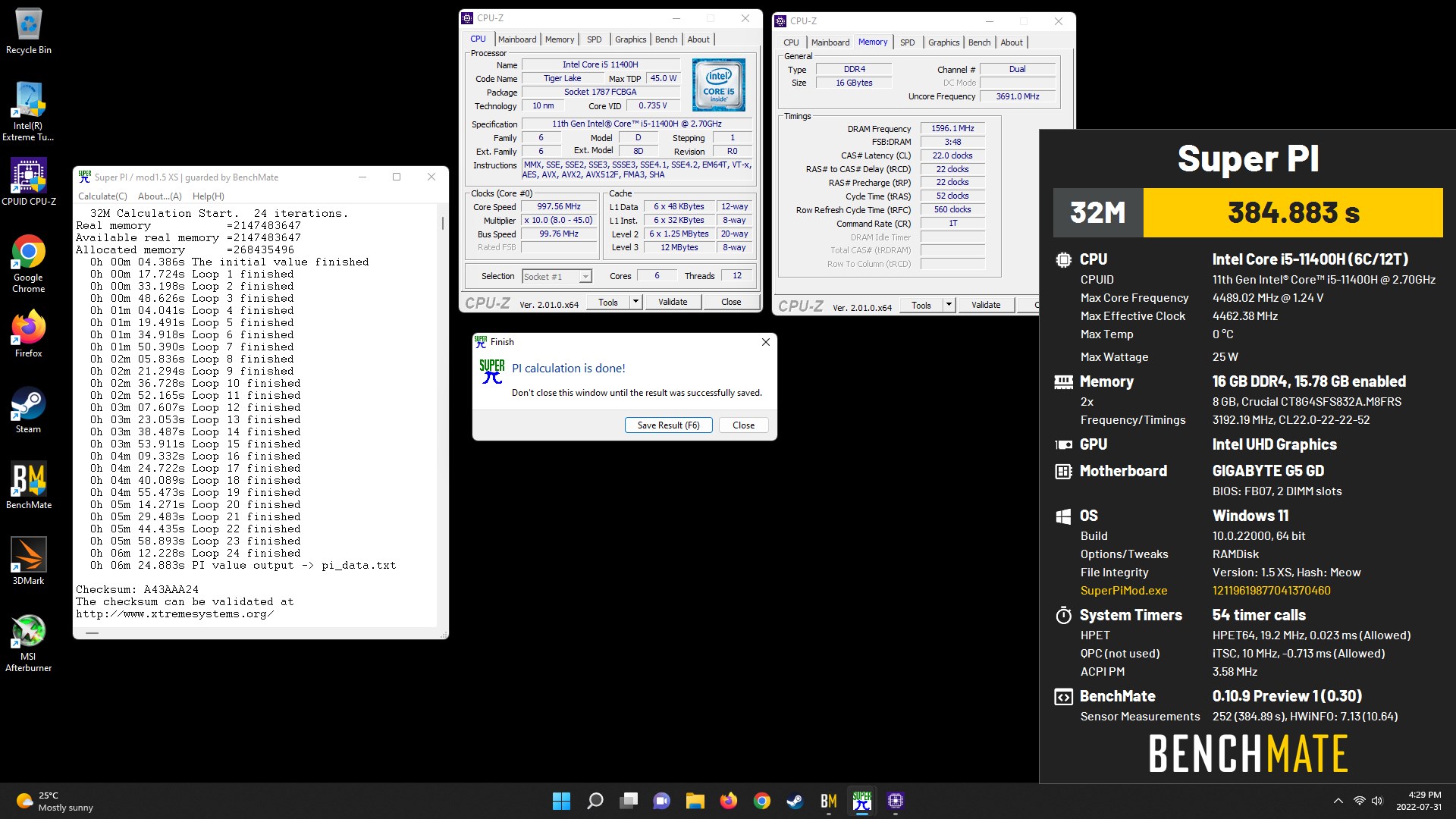
Task: Click Close button in Finish dialog
Action: (x=743, y=425)
